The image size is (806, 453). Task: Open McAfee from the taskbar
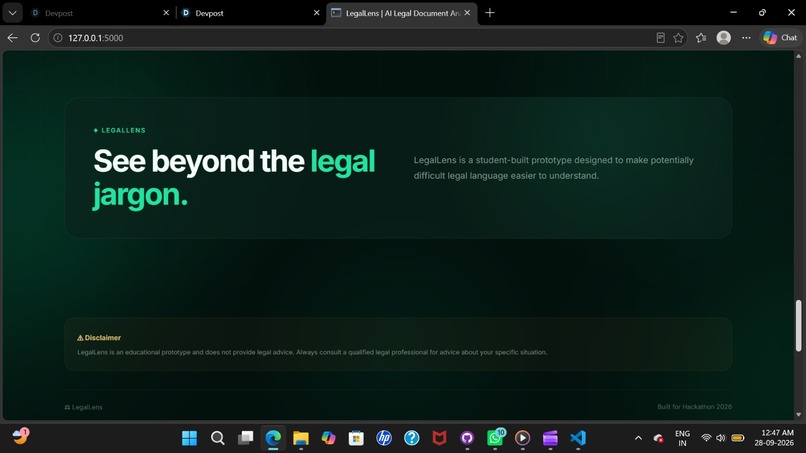coord(439,438)
